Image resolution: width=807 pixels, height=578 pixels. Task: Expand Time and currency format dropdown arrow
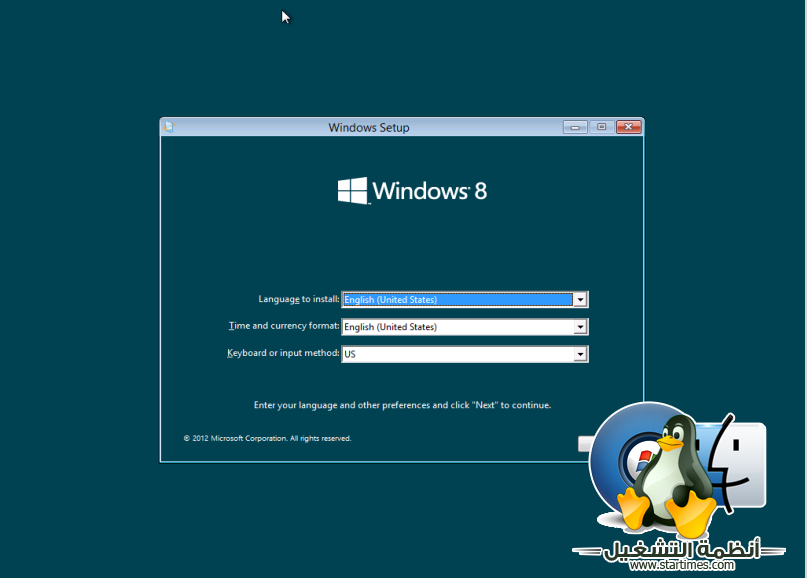coord(580,327)
